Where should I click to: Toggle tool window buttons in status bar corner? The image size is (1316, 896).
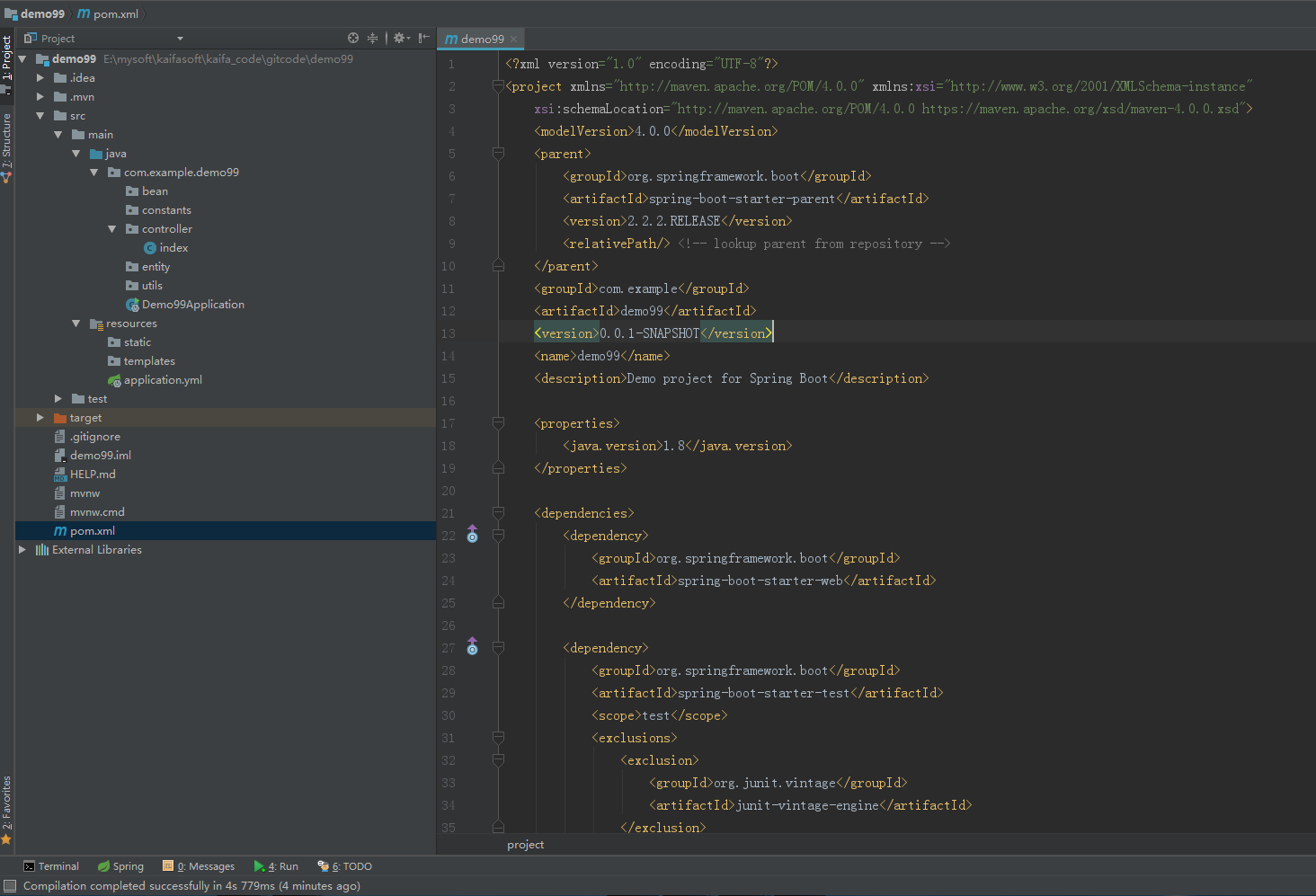10,886
